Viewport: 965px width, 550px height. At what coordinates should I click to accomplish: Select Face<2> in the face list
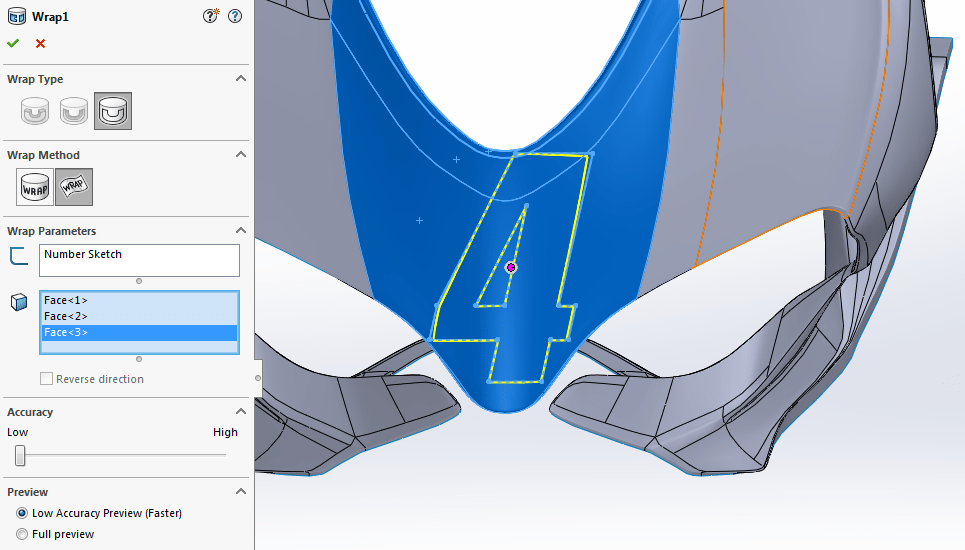coord(139,316)
